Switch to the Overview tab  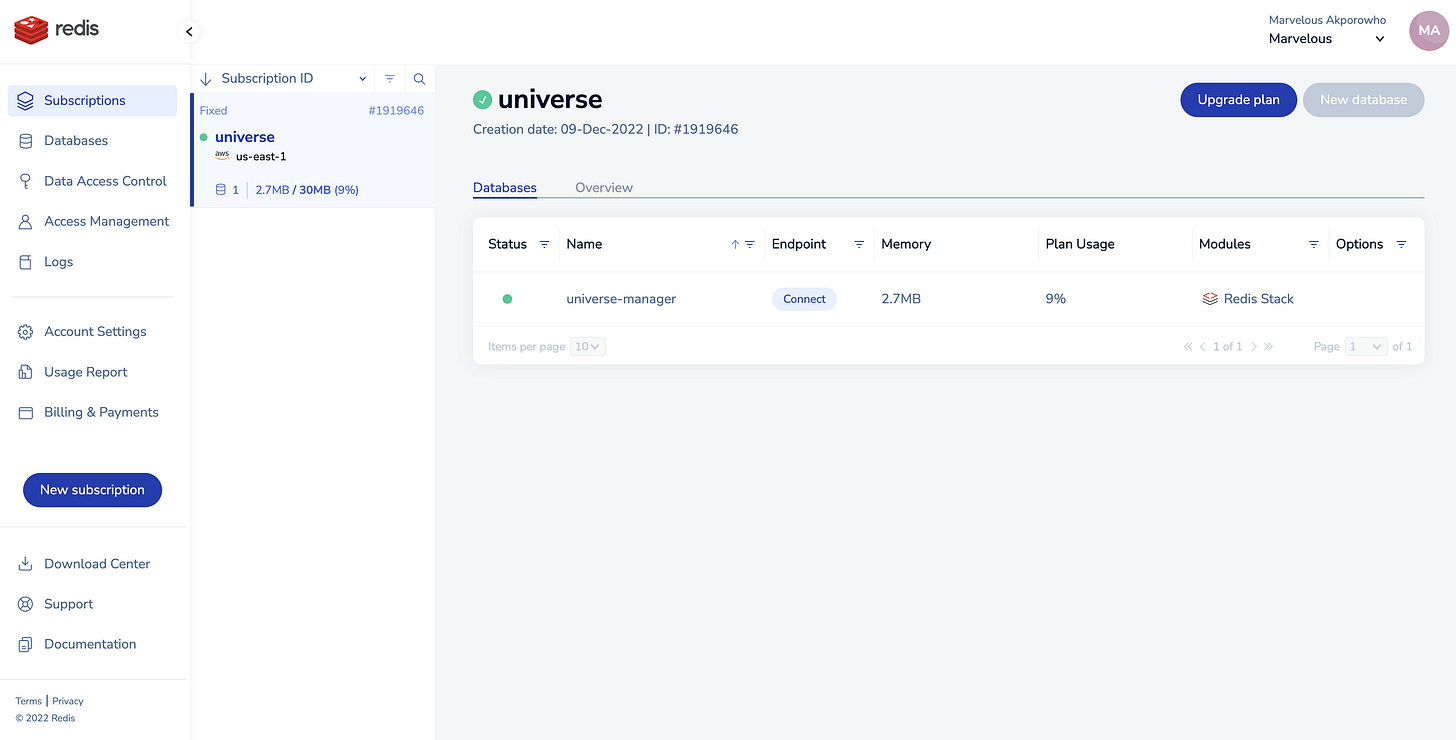coord(604,188)
